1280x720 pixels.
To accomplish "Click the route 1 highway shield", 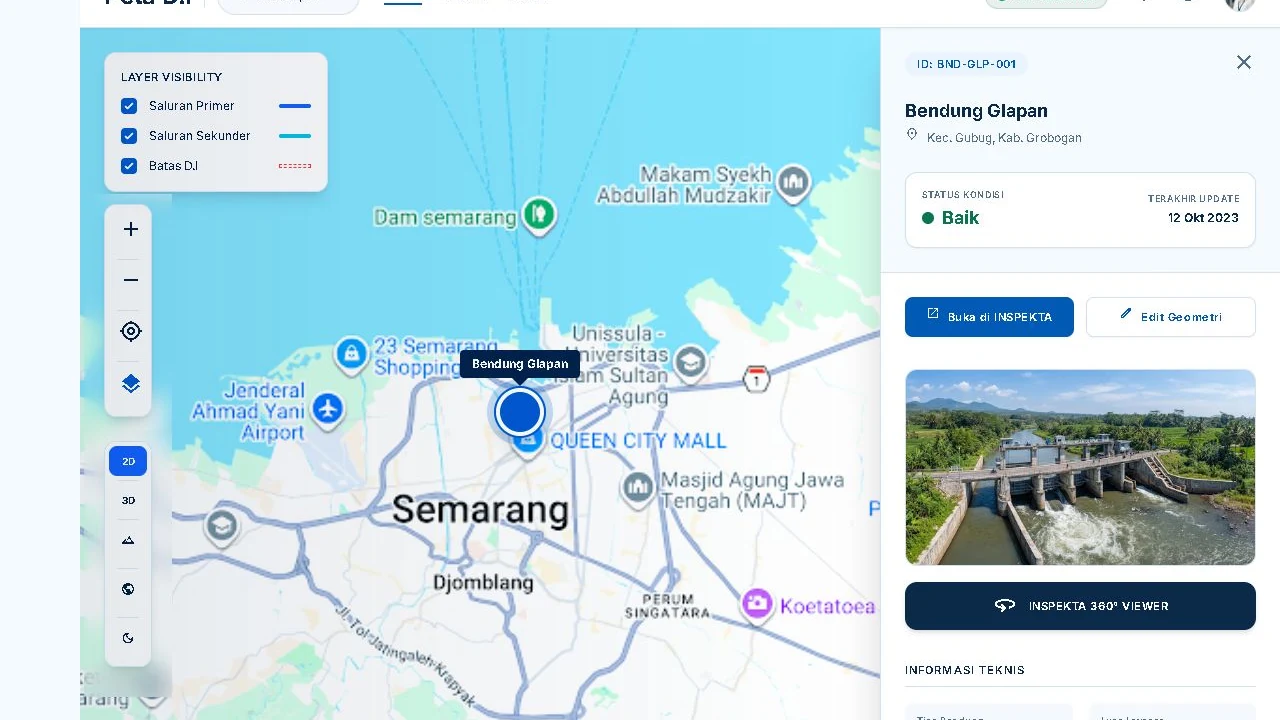I will 757,379.
